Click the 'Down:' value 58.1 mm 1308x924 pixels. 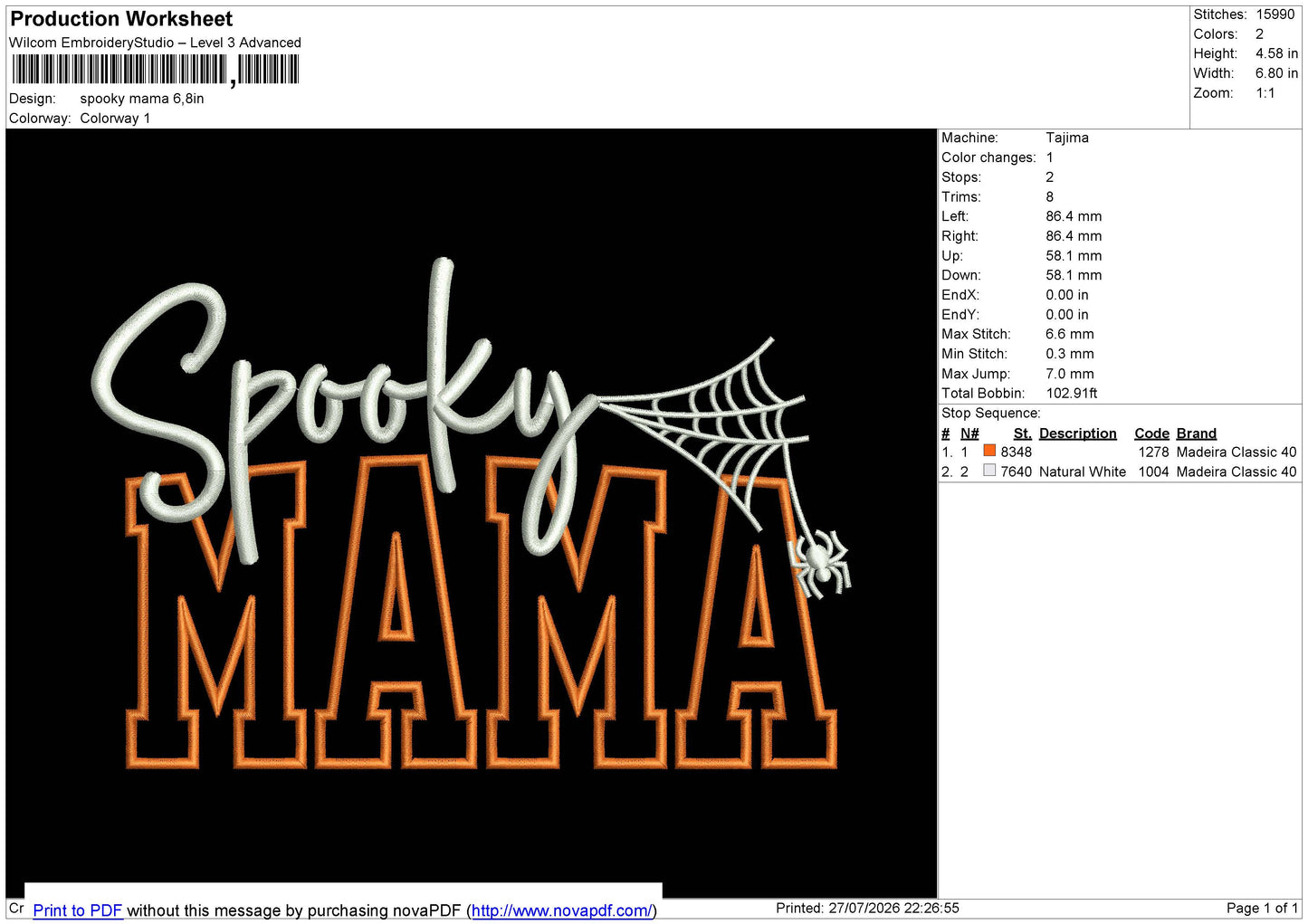pyautogui.click(x=1074, y=275)
